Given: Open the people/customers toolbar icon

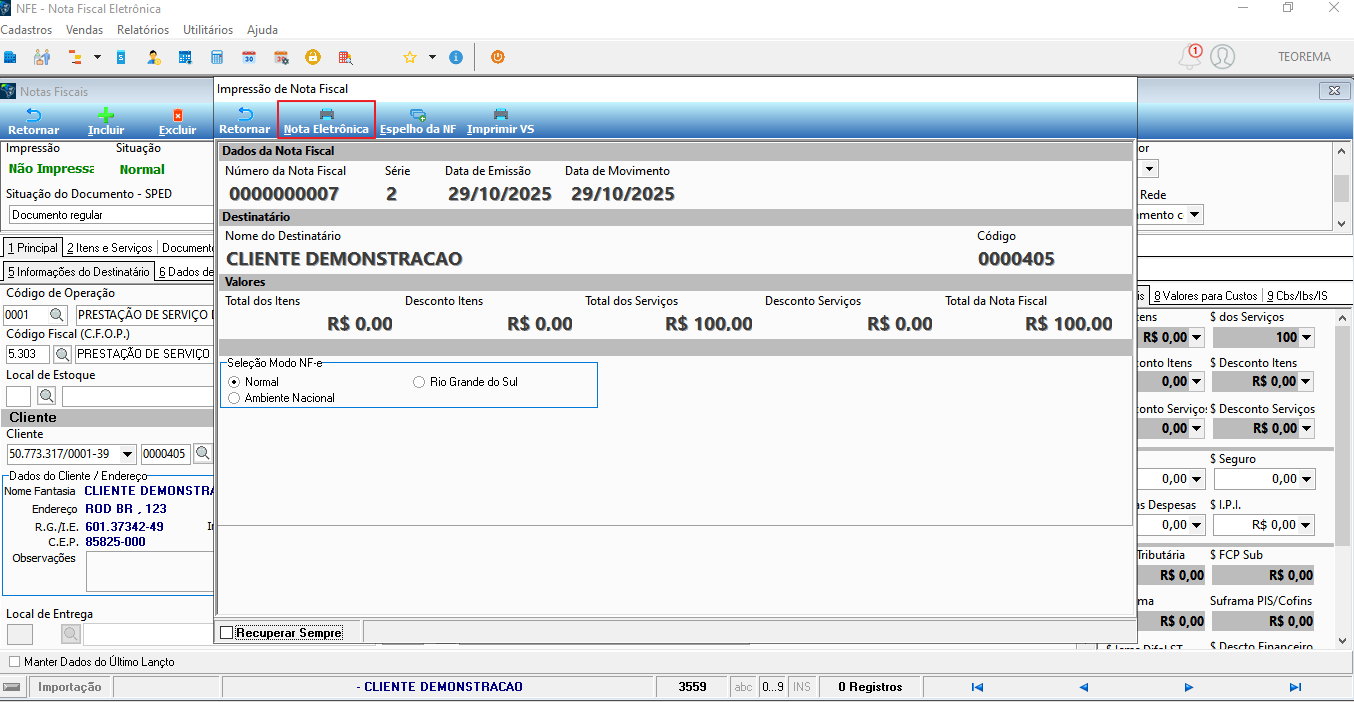Looking at the screenshot, I should (x=42, y=57).
